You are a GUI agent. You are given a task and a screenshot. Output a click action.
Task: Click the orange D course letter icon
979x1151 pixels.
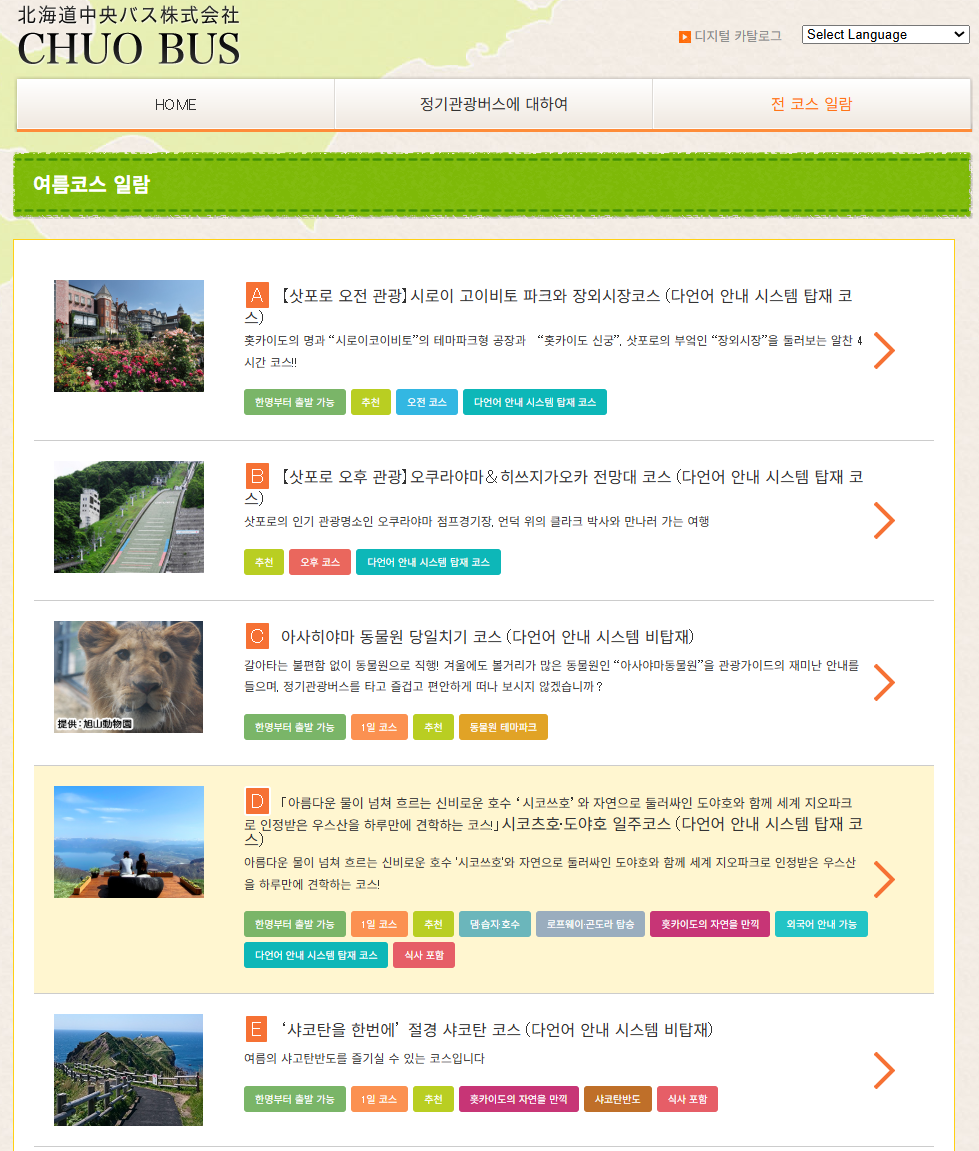(256, 801)
